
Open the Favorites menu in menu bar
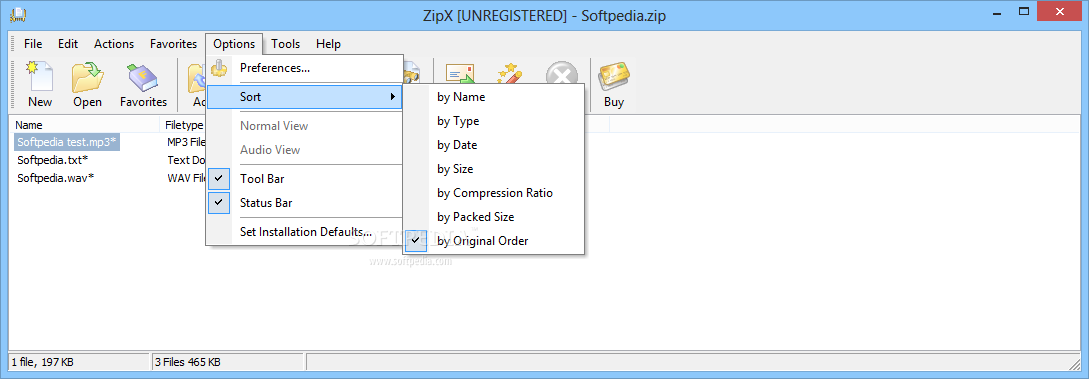coord(174,44)
